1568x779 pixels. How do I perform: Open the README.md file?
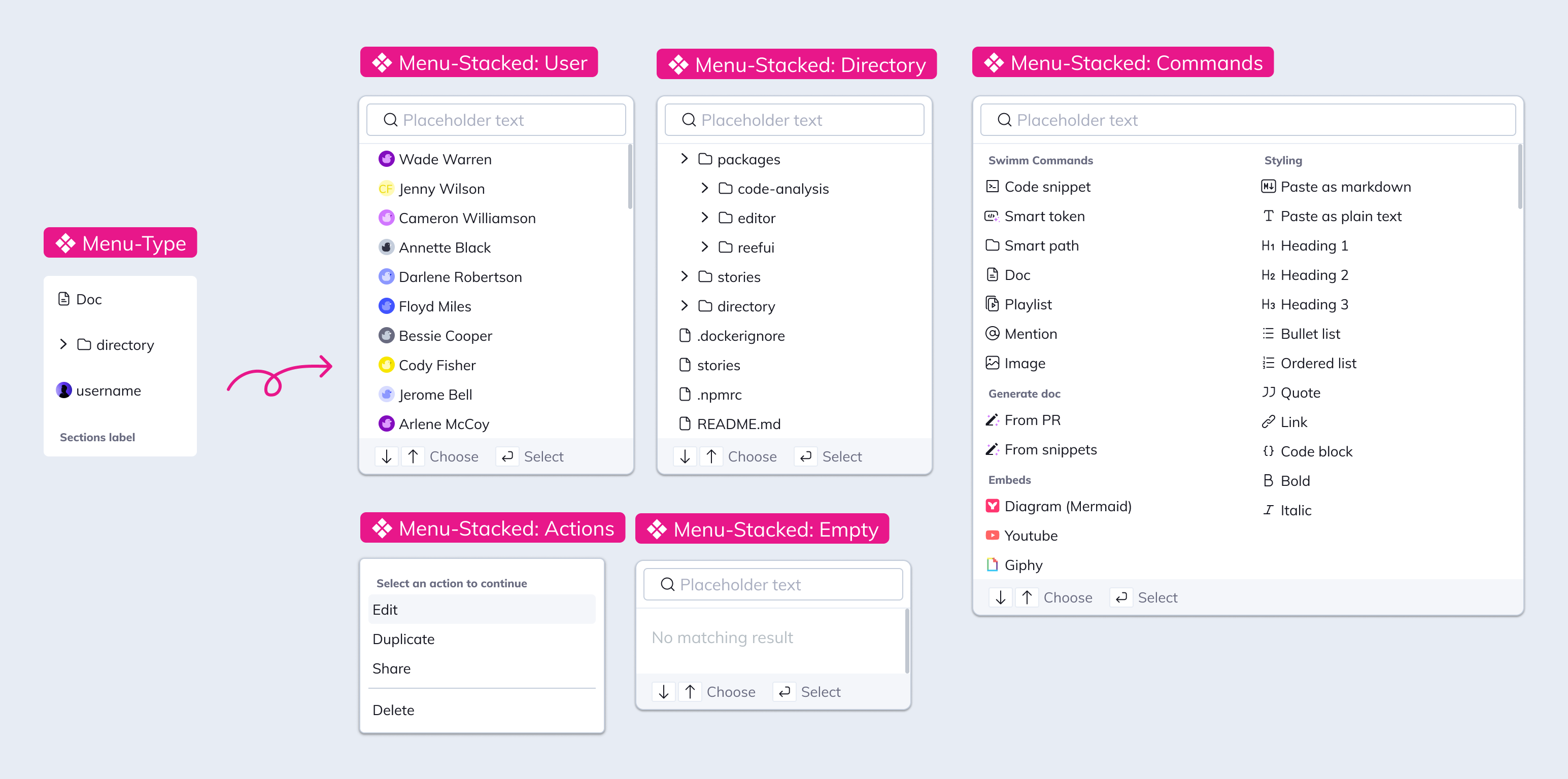738,424
